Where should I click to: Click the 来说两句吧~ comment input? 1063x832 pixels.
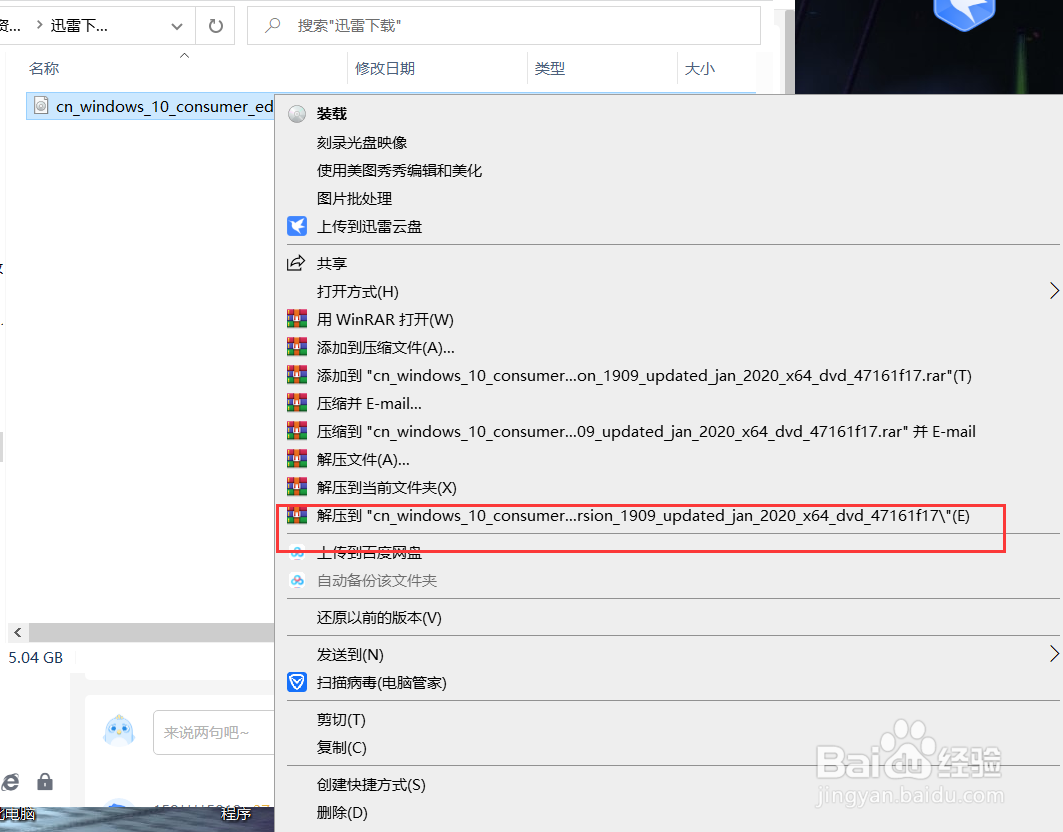point(214,732)
